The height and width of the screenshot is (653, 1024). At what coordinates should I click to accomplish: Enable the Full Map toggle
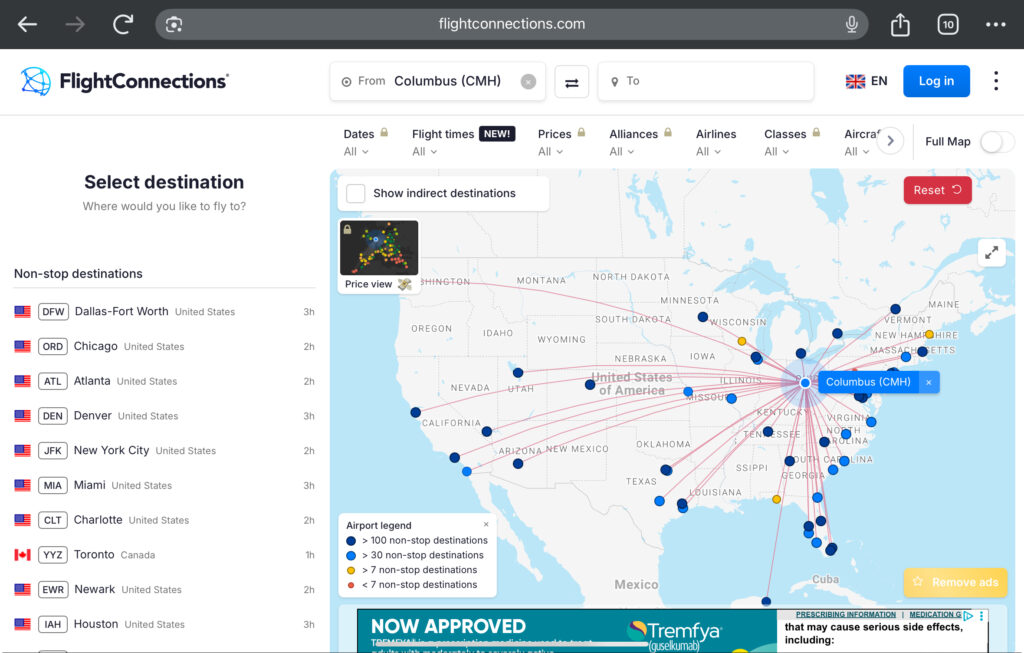[x=996, y=142]
